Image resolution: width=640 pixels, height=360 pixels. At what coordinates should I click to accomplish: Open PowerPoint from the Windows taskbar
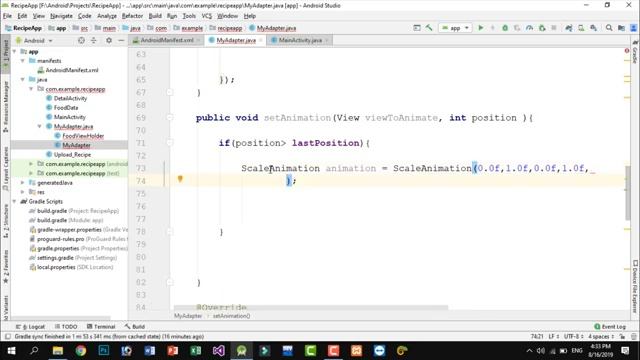point(172,350)
